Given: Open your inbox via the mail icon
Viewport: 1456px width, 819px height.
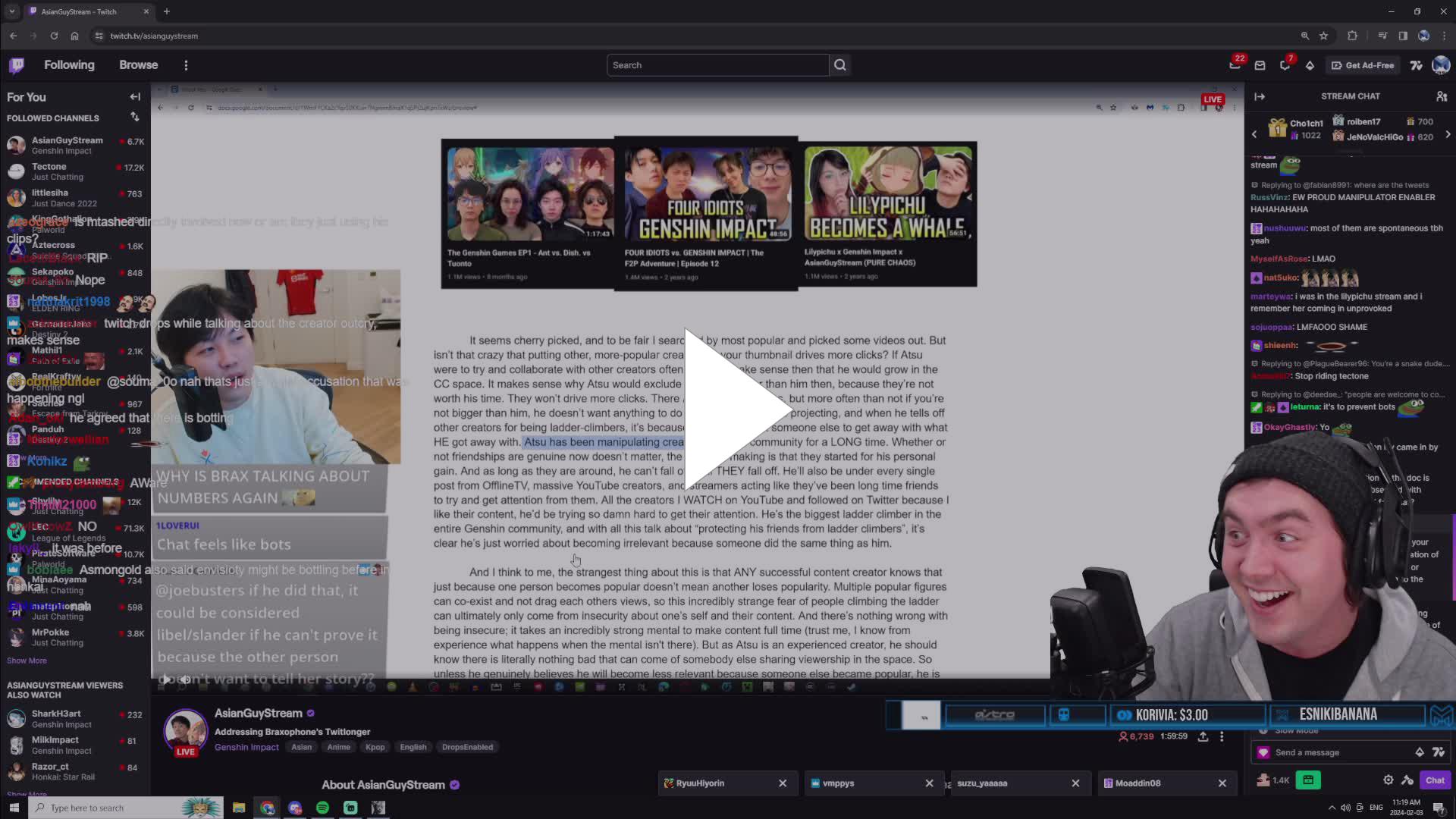Looking at the screenshot, I should [x=1260, y=65].
